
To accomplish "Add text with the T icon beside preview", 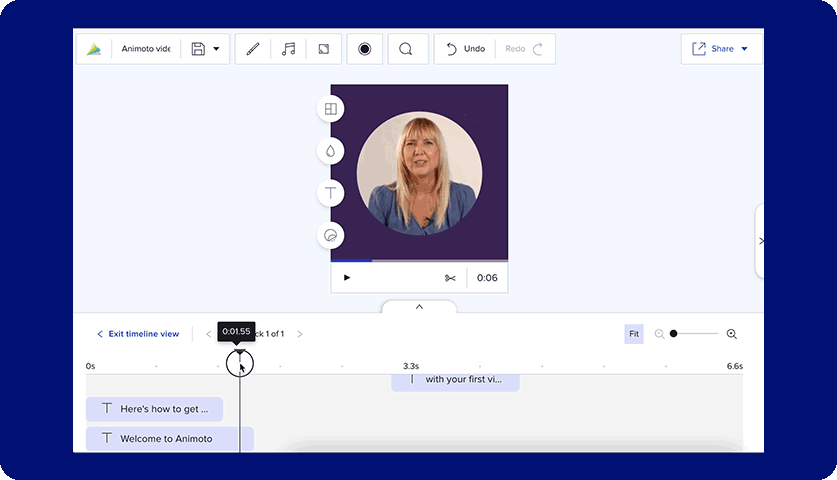I will pyautogui.click(x=330, y=193).
